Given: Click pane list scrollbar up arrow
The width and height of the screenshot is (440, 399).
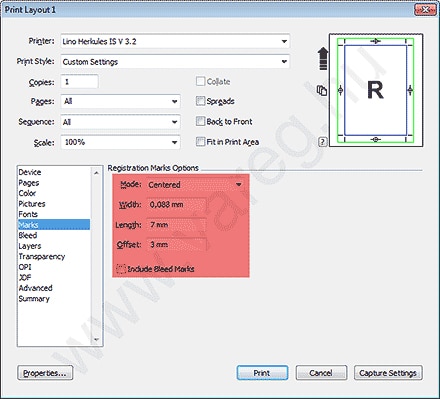Looking at the screenshot, I should click(96, 173).
